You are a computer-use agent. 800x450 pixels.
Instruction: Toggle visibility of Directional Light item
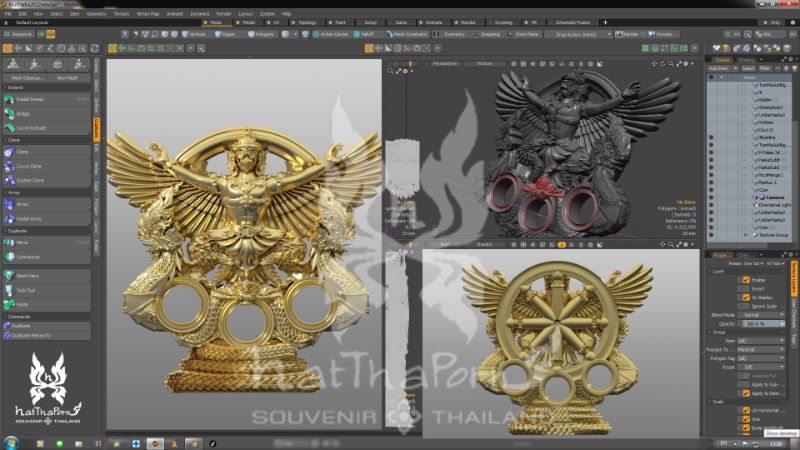tap(711, 205)
